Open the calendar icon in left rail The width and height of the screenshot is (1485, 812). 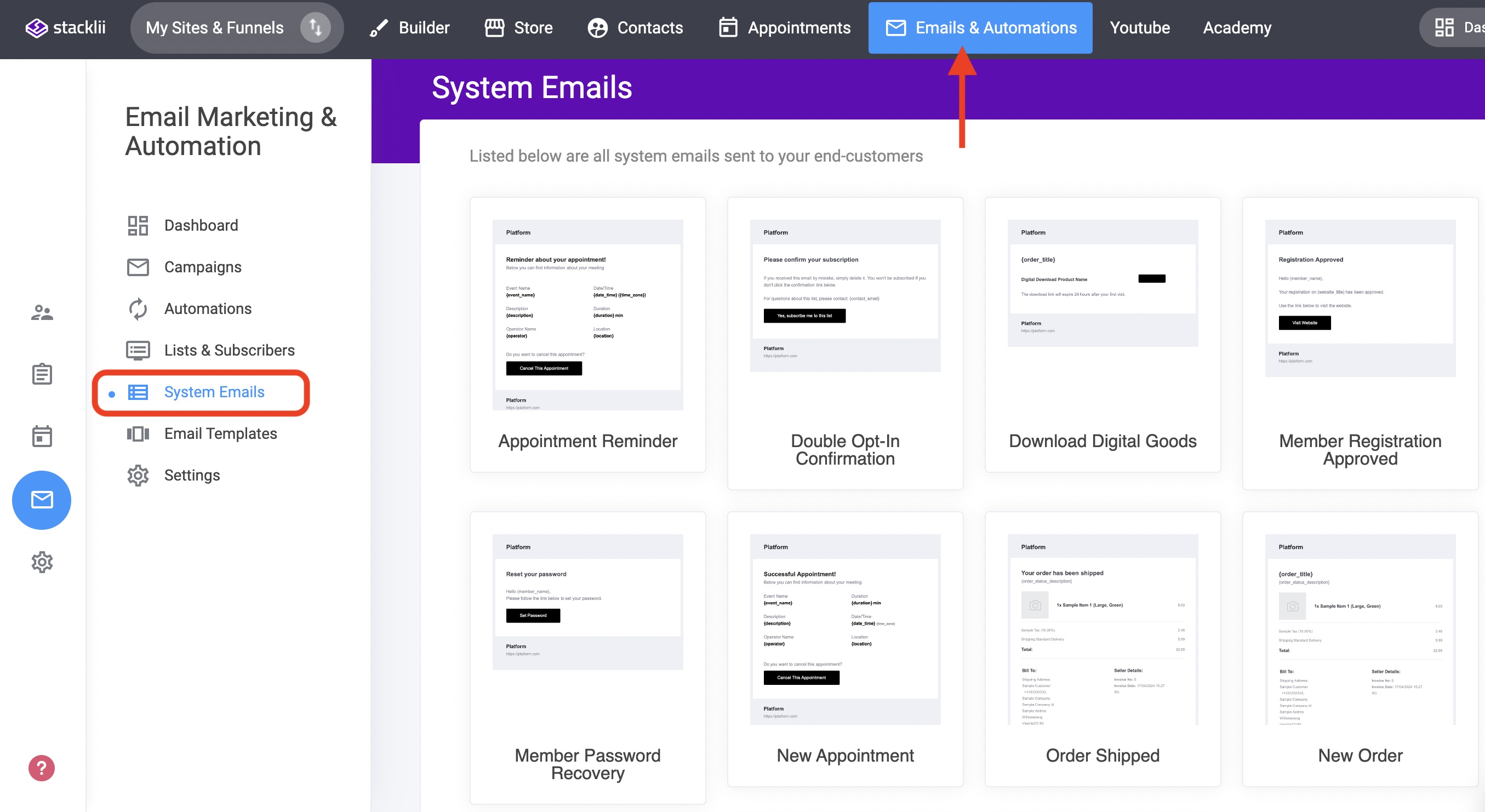coord(42,436)
